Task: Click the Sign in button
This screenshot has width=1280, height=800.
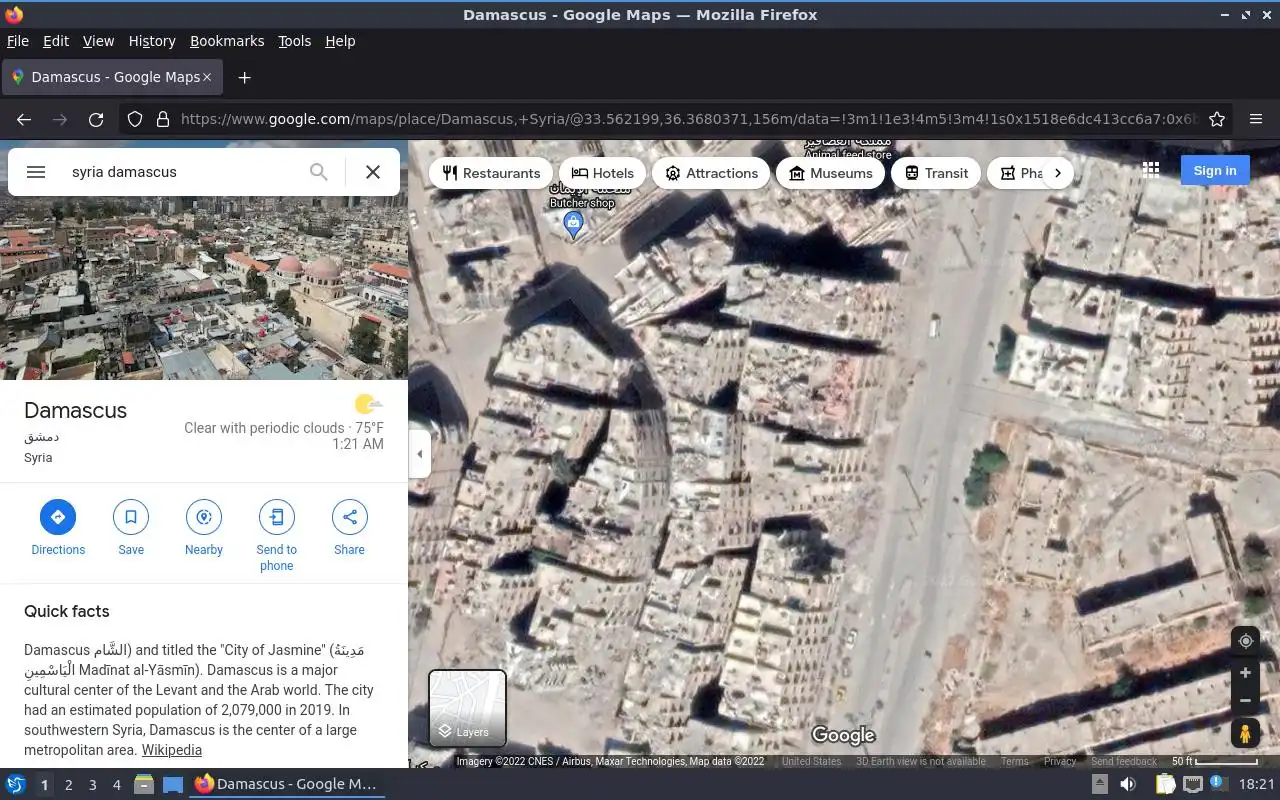Action: (1215, 170)
